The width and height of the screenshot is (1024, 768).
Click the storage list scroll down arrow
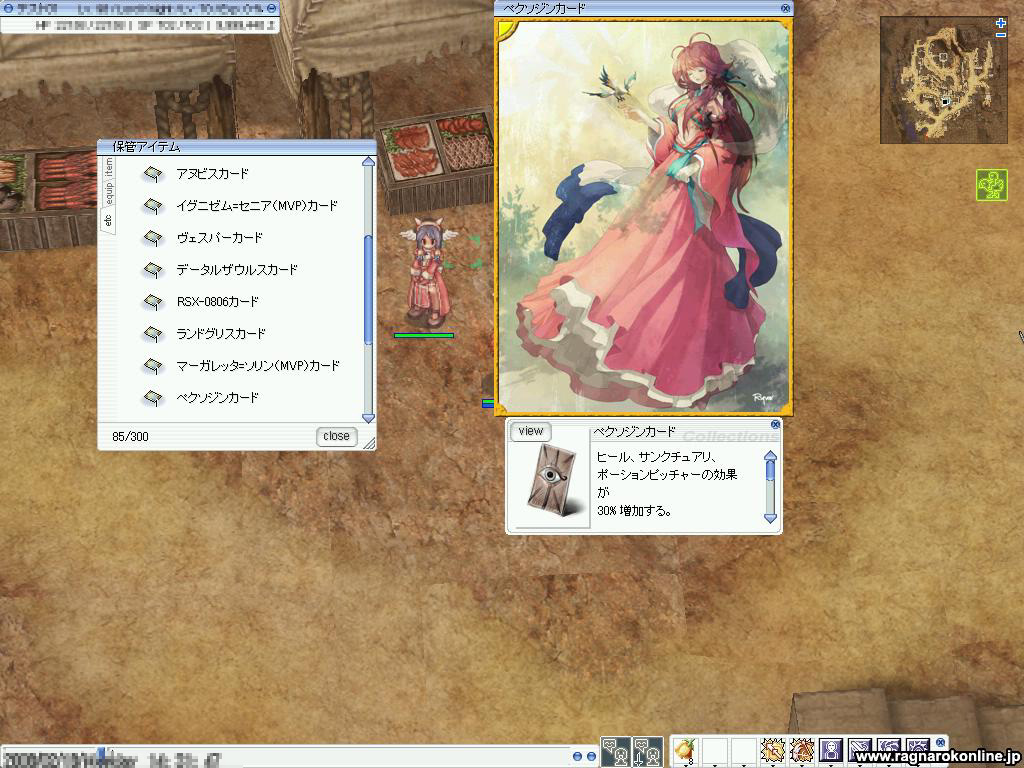368,418
